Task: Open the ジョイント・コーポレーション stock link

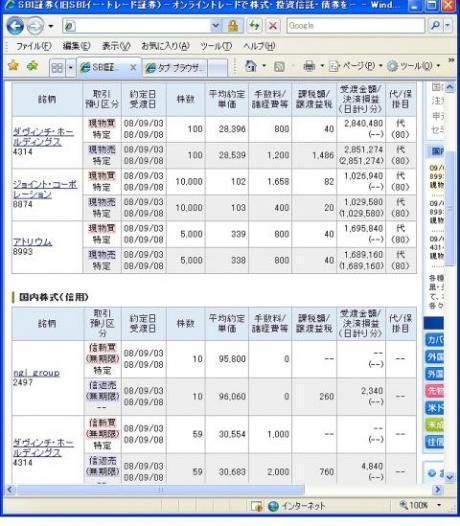Action: coord(45,189)
